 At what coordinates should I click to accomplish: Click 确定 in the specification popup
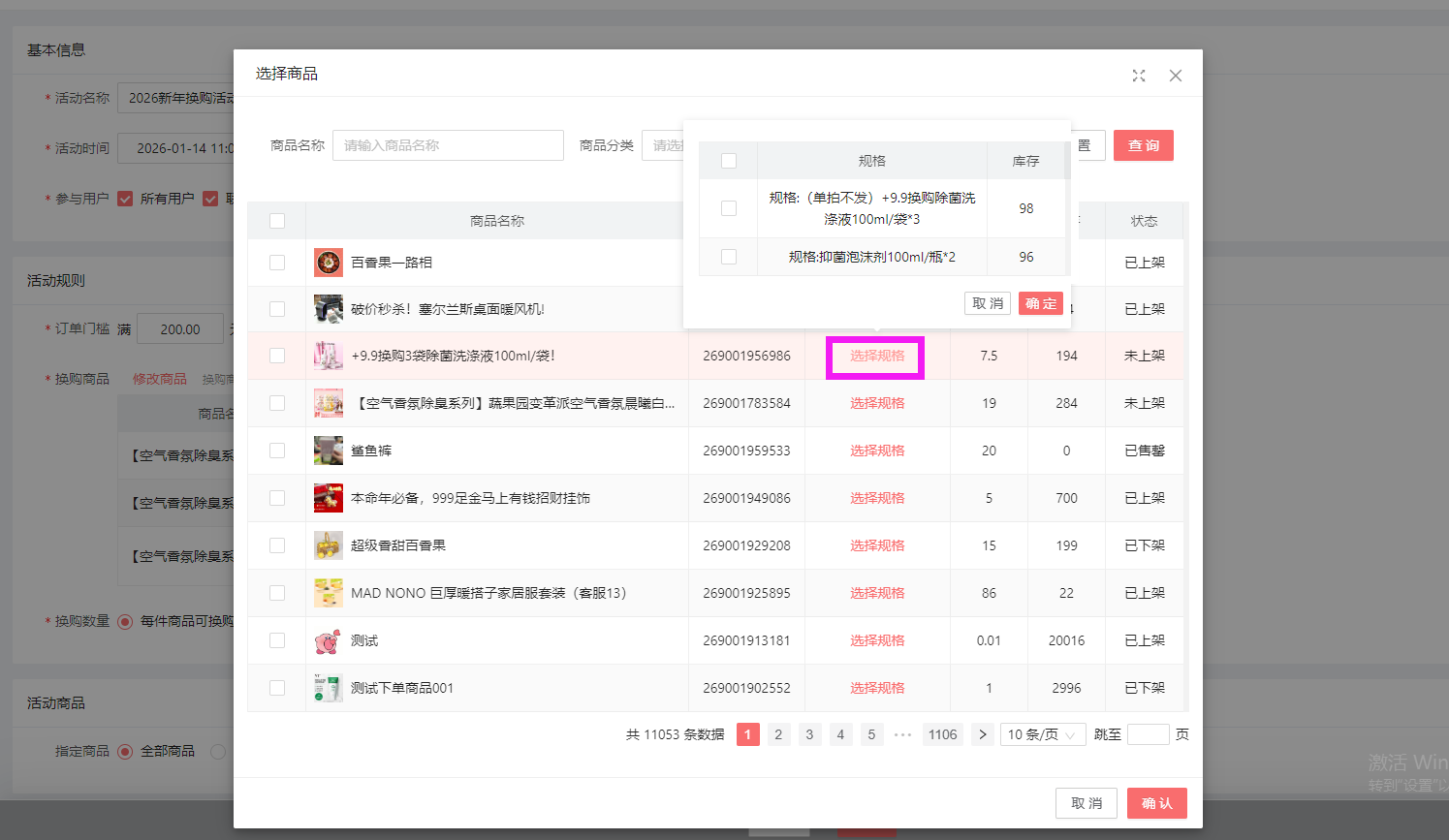pos(1040,303)
